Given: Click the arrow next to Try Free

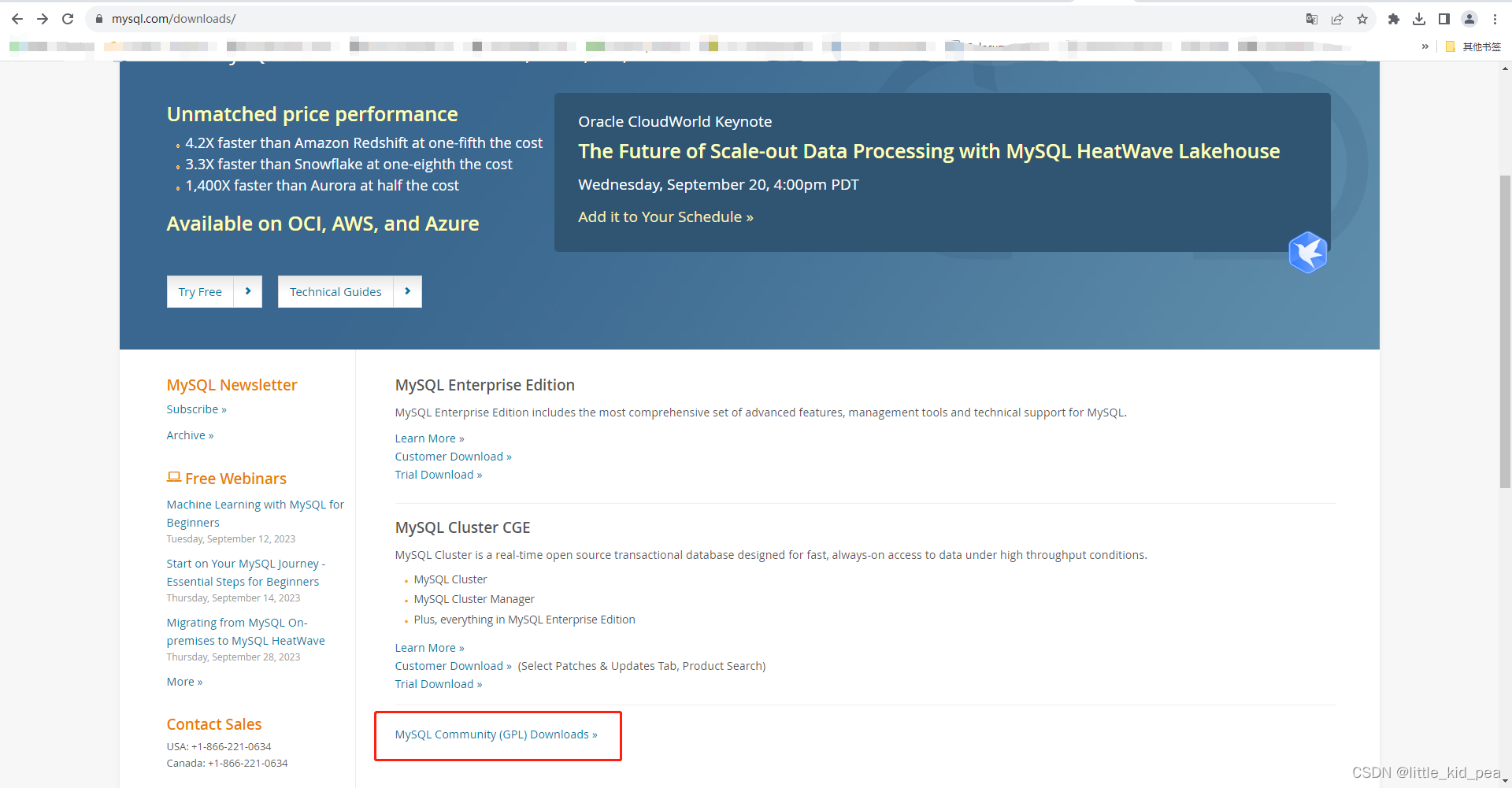Looking at the screenshot, I should pos(248,291).
